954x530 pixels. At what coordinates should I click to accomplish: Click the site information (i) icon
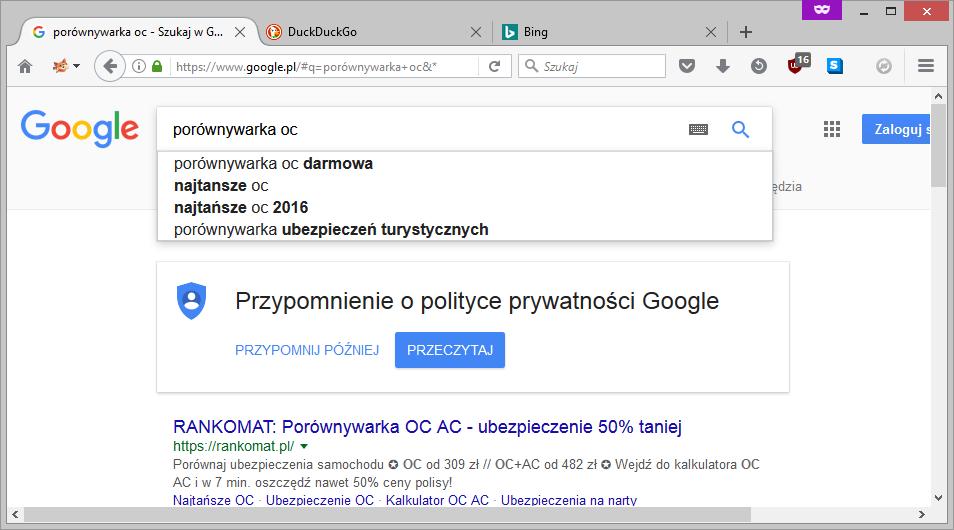pos(139,66)
